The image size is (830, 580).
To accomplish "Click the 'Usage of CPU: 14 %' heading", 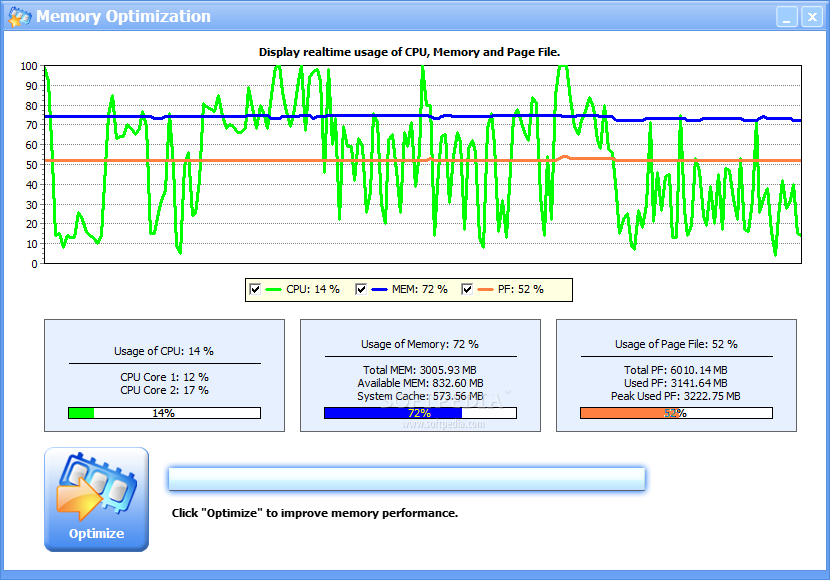I will (x=164, y=351).
